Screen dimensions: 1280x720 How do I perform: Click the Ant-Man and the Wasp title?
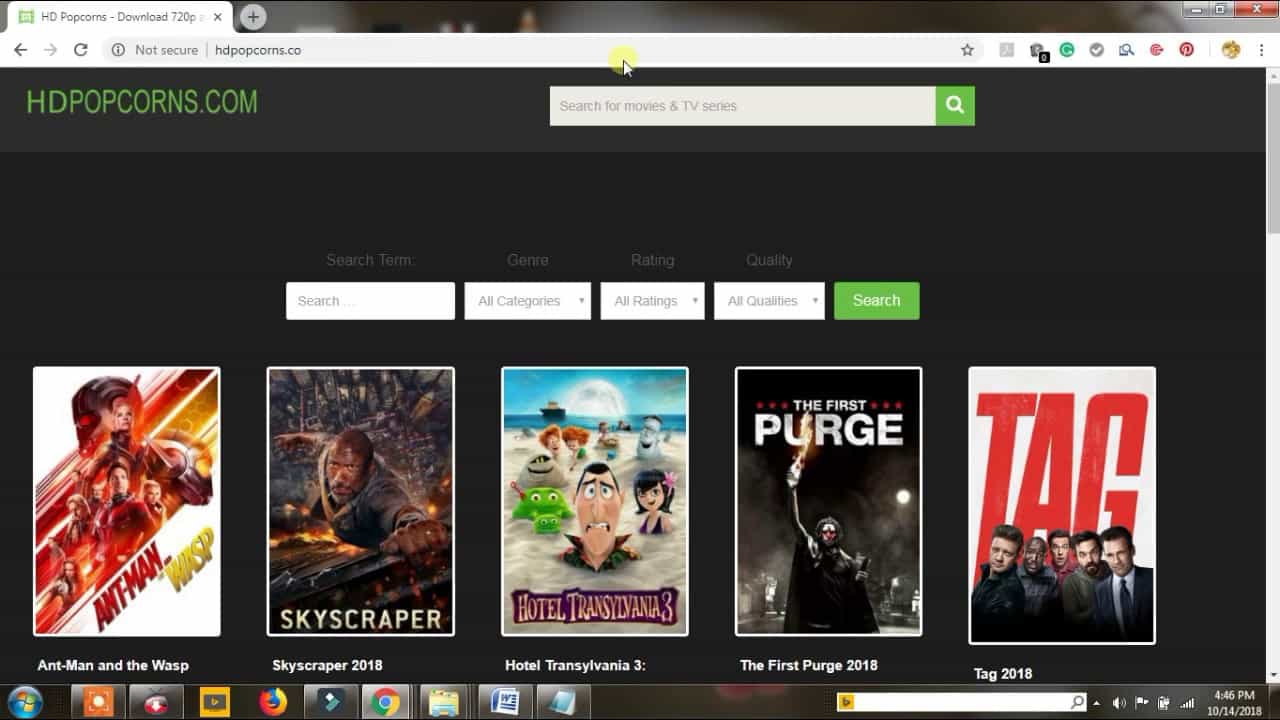pos(113,665)
